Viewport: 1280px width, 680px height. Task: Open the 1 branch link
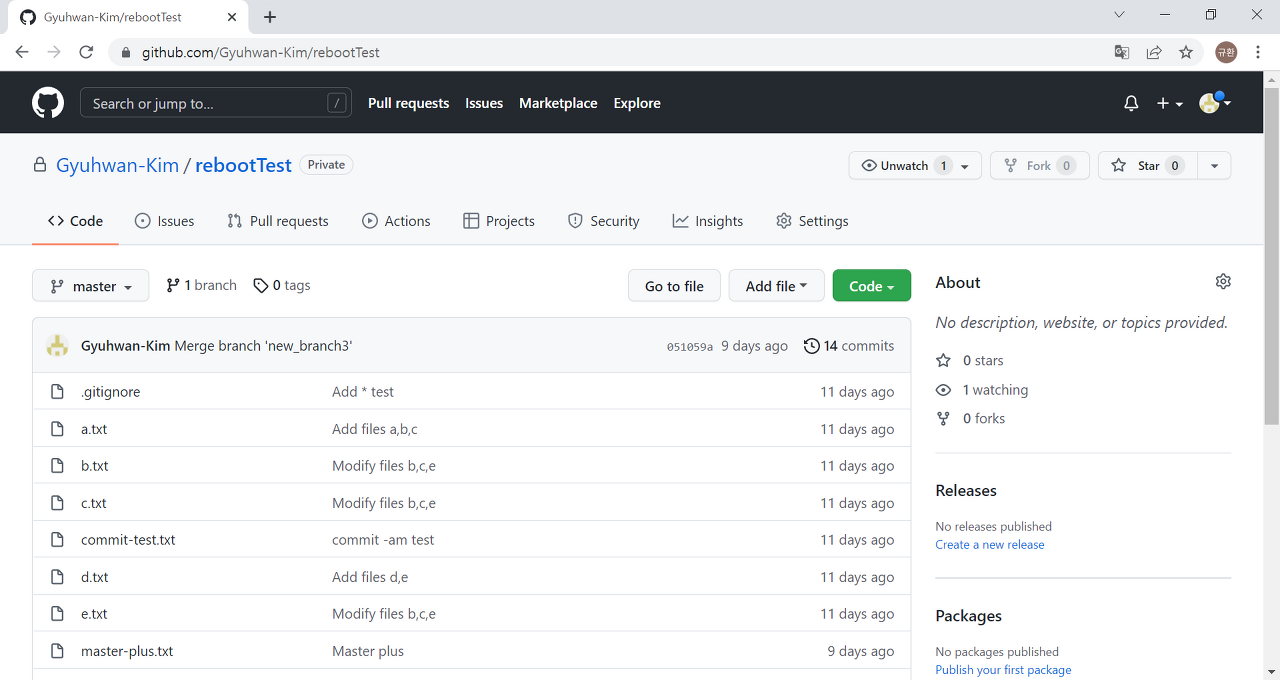coord(201,285)
